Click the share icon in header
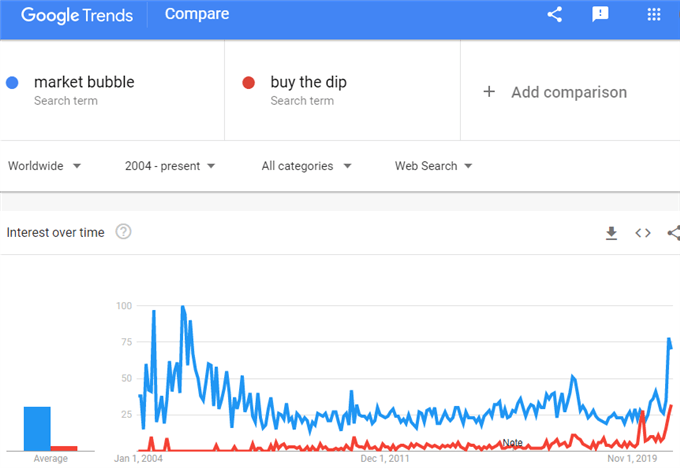Screen dimensions: 680x468 (x=555, y=14)
